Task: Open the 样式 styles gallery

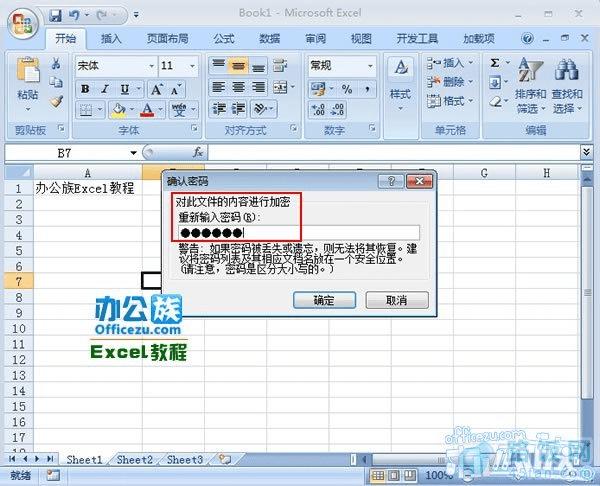Action: click(x=400, y=84)
